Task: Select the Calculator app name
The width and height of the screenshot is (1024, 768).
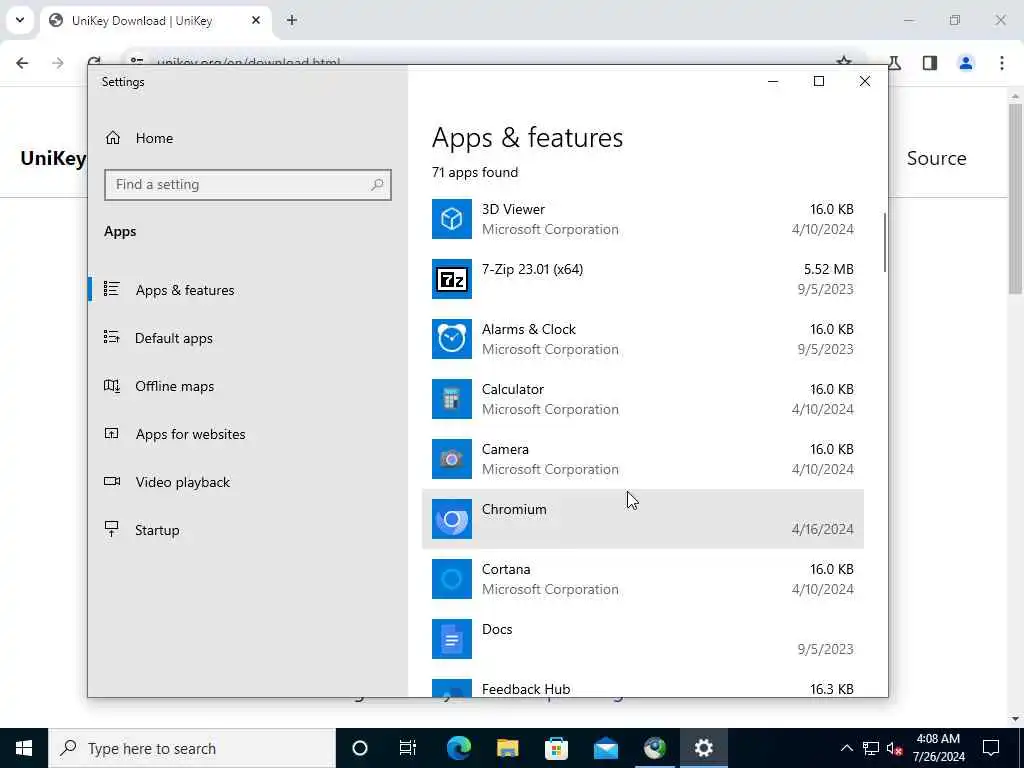Action: (x=513, y=389)
